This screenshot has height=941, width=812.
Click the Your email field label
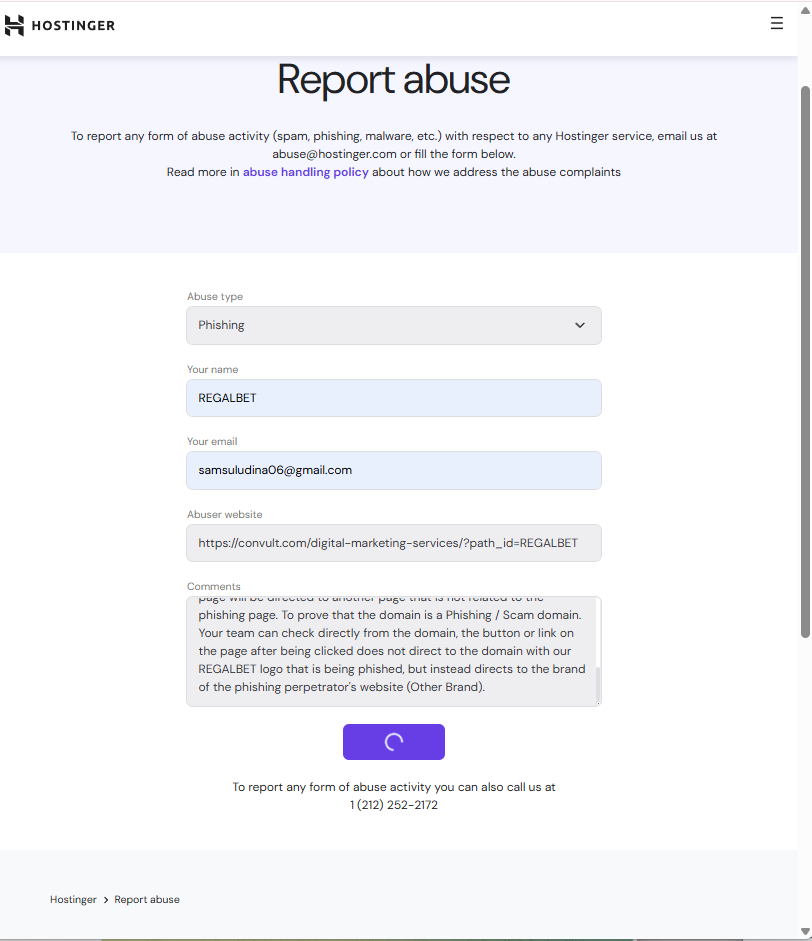pos(212,442)
